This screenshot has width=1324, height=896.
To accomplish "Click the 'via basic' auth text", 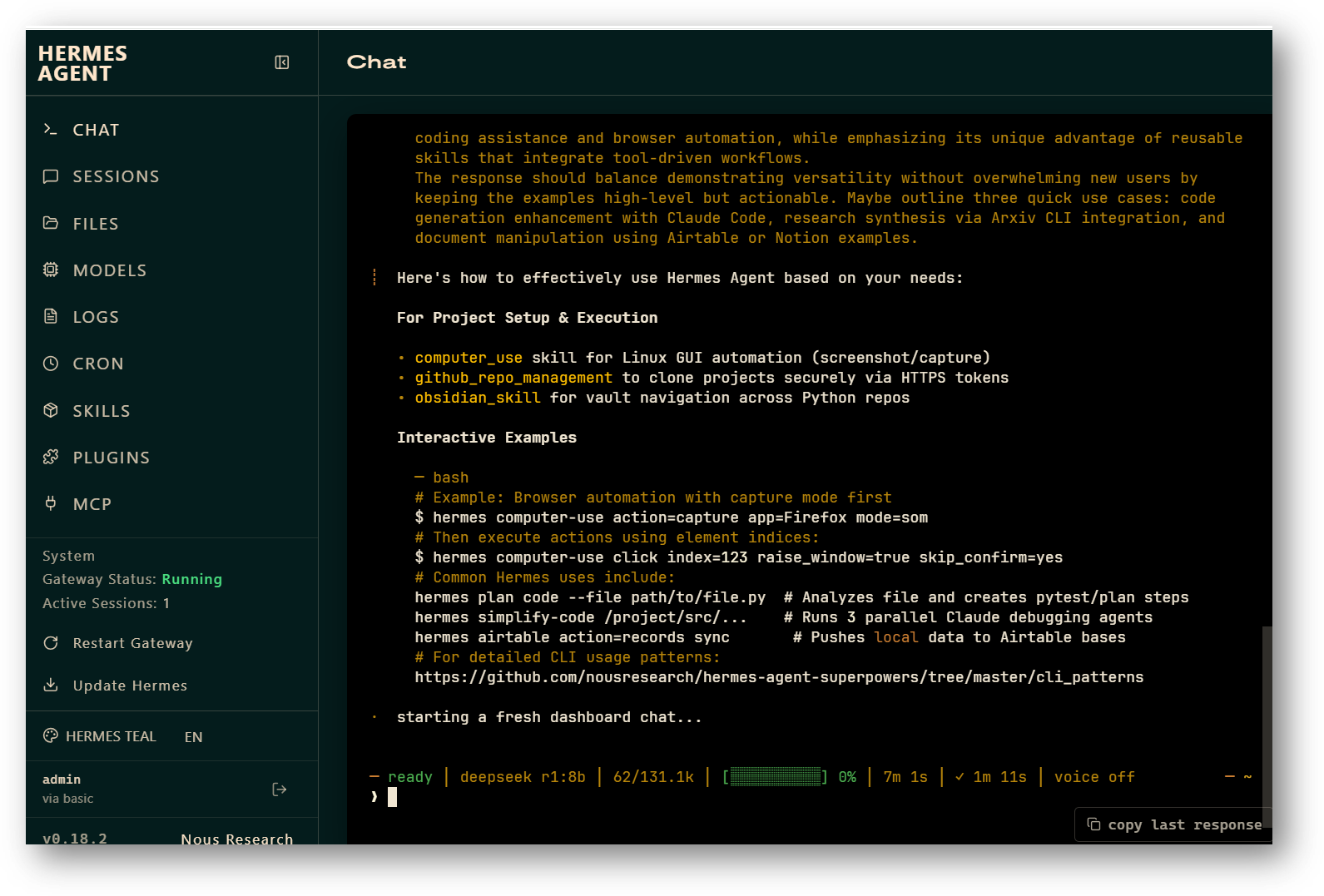I will click(x=68, y=799).
